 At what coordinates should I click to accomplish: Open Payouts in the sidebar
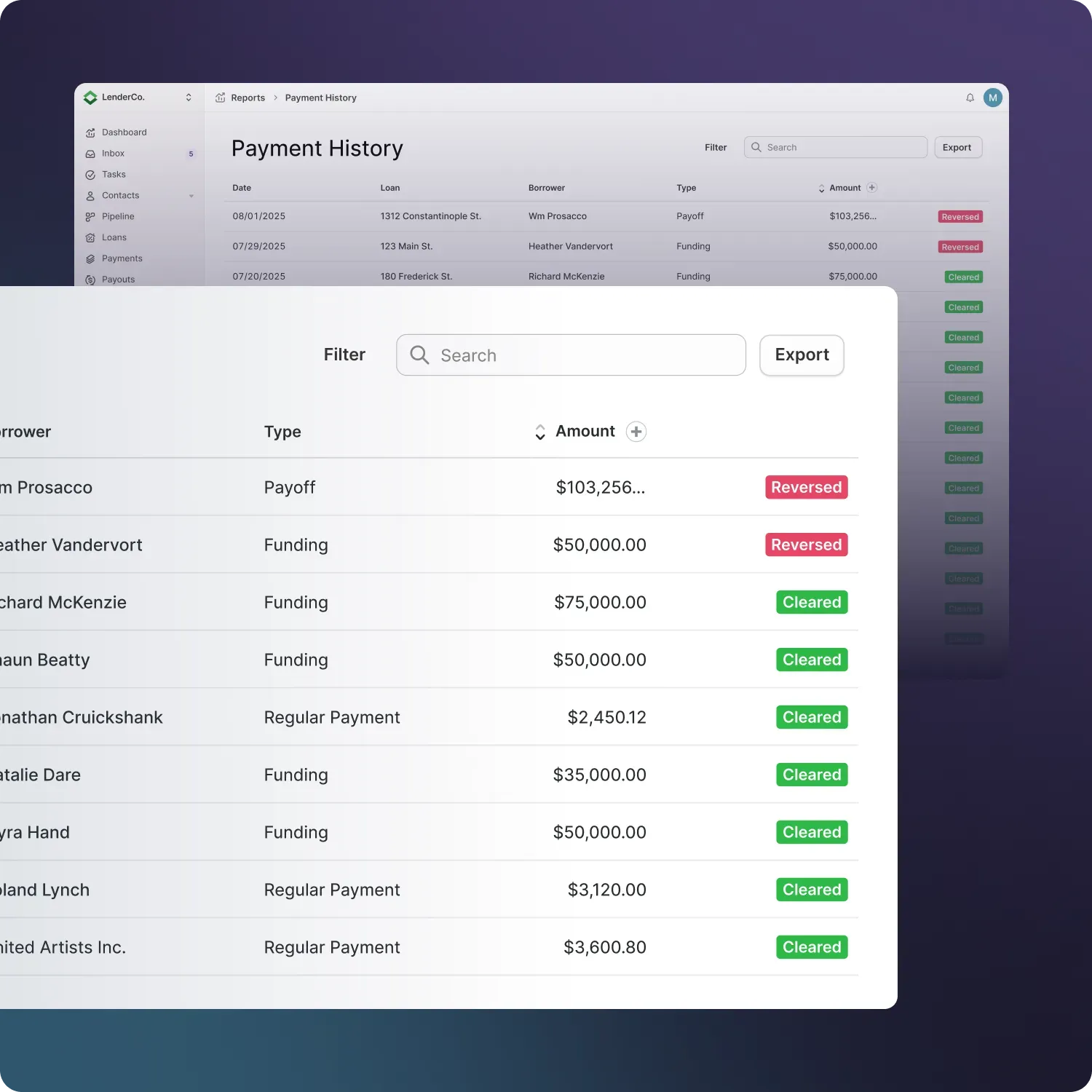tap(118, 280)
